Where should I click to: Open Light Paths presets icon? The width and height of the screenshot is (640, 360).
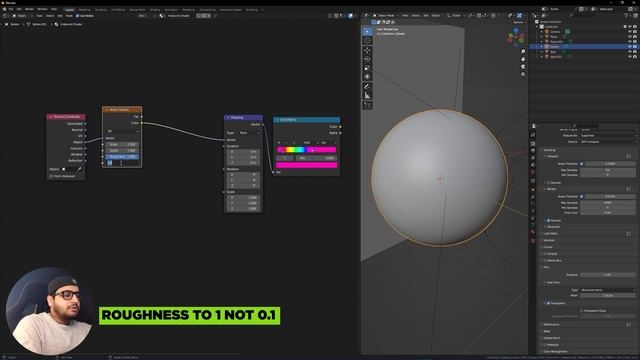click(629, 233)
